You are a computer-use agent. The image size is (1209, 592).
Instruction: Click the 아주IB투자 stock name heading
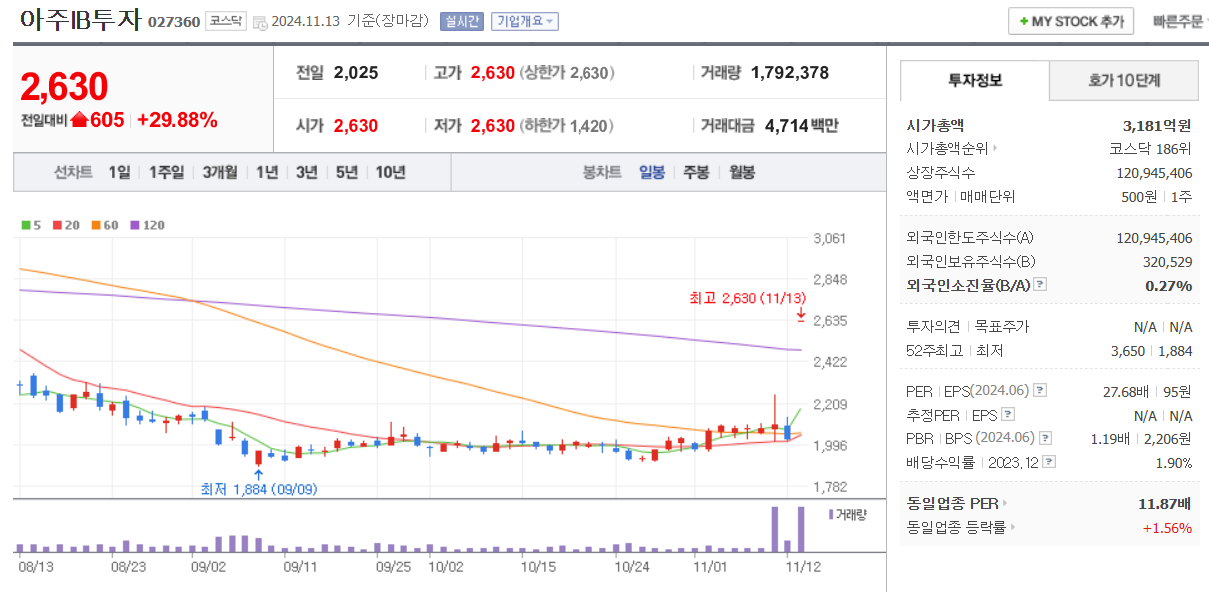click(80, 20)
